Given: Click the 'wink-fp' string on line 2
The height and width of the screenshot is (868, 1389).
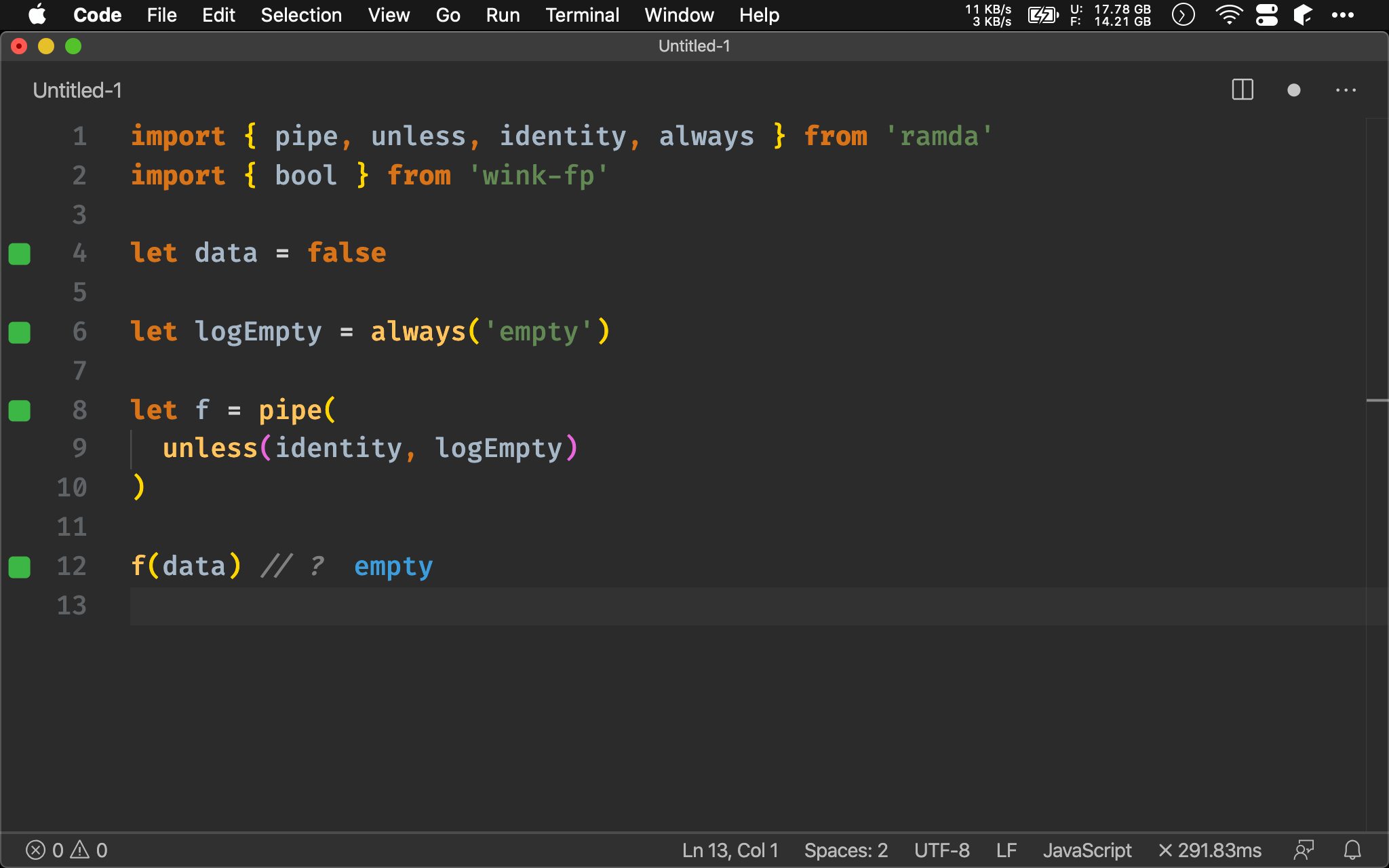Looking at the screenshot, I should pos(539,176).
